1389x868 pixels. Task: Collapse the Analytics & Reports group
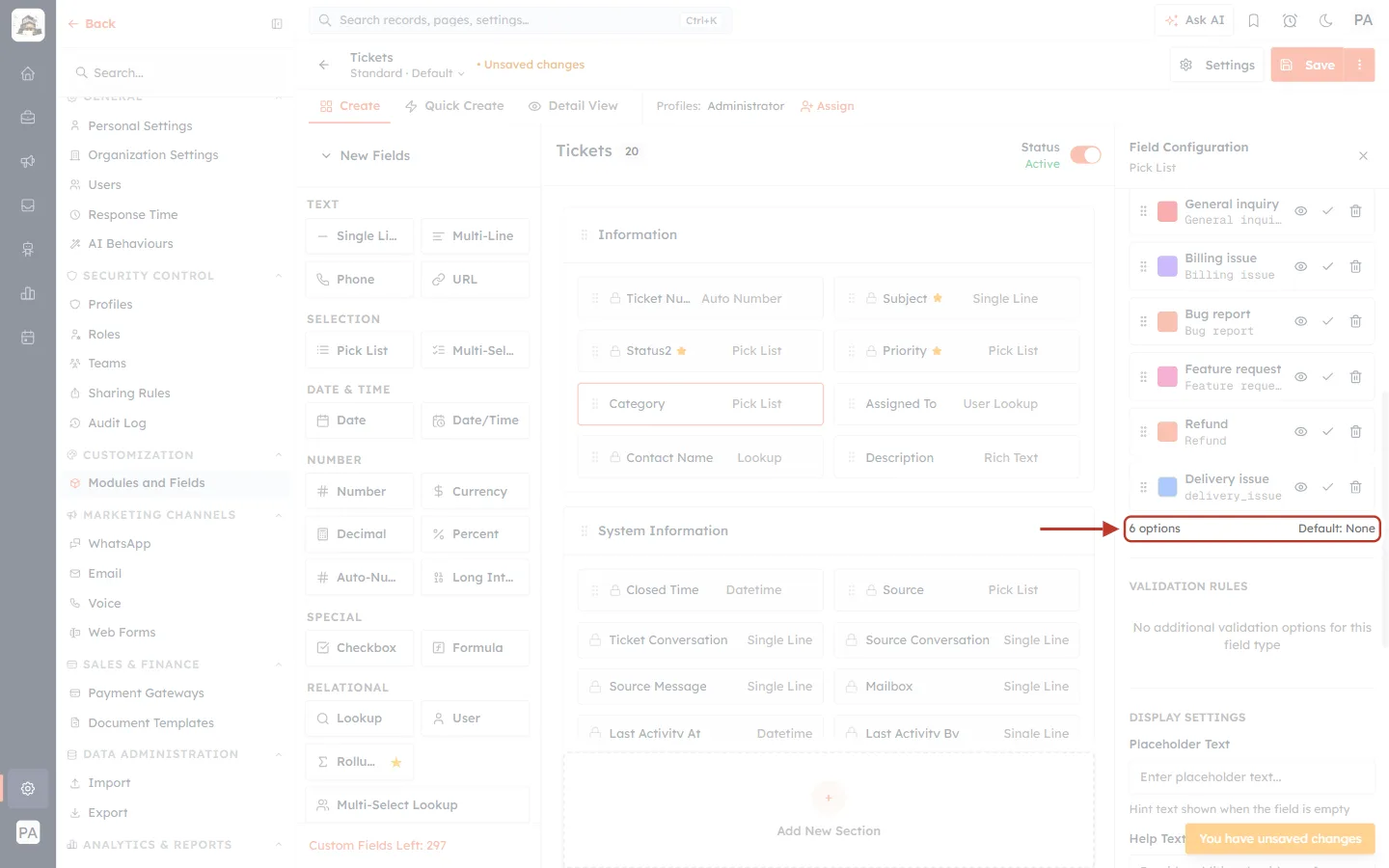click(279, 845)
